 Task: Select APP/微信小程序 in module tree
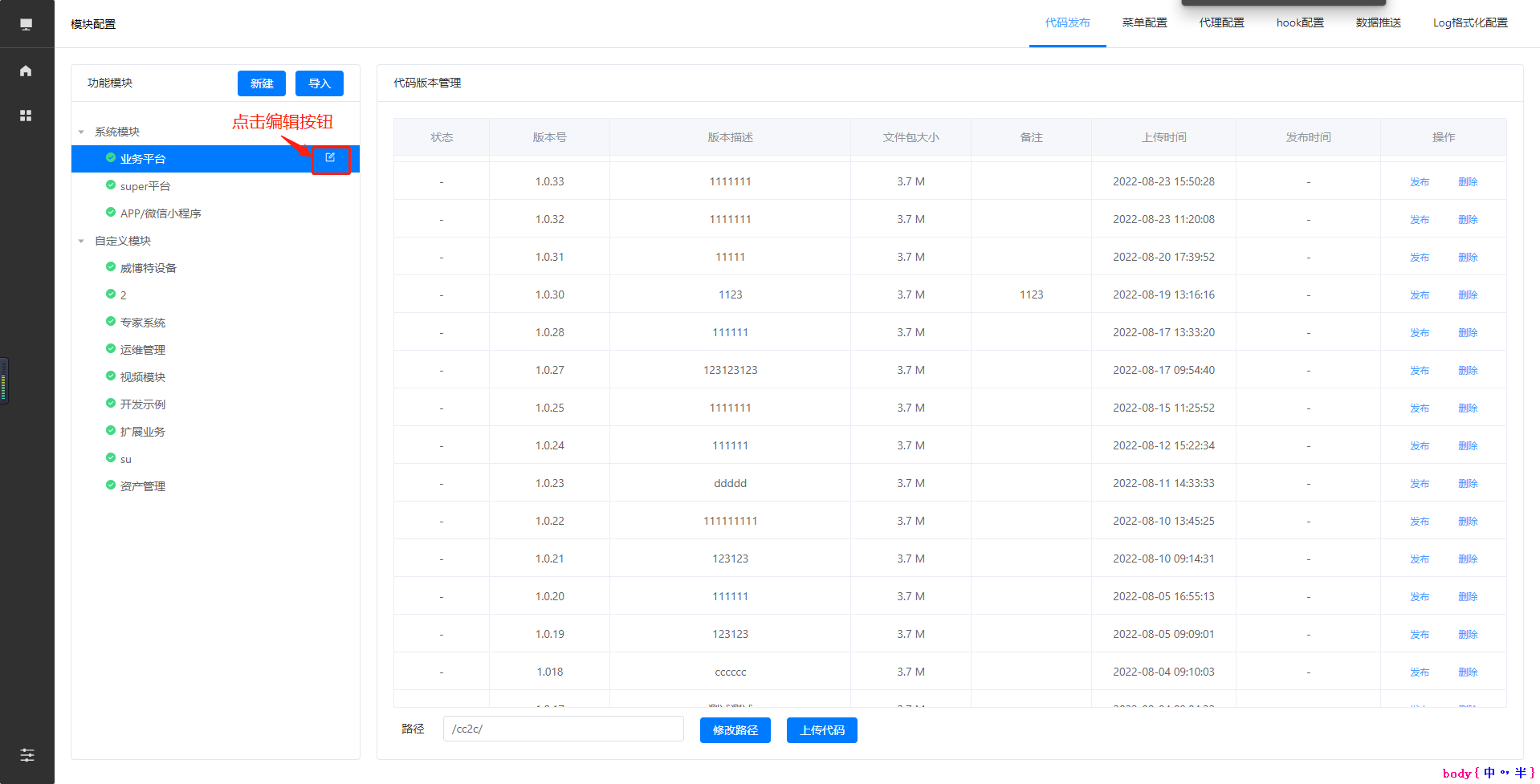[161, 213]
